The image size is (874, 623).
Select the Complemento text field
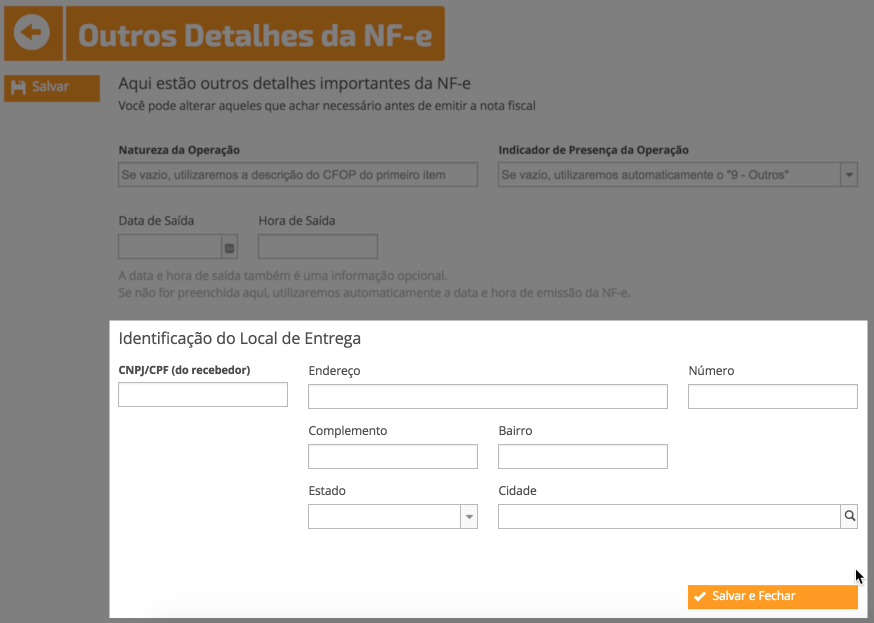point(393,456)
